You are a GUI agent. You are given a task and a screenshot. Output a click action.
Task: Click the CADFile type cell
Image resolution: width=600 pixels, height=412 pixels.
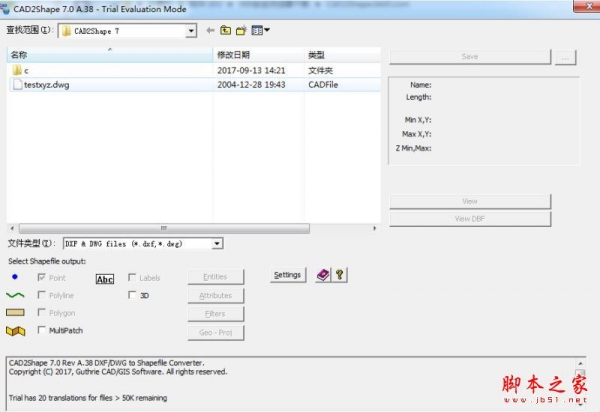323,85
